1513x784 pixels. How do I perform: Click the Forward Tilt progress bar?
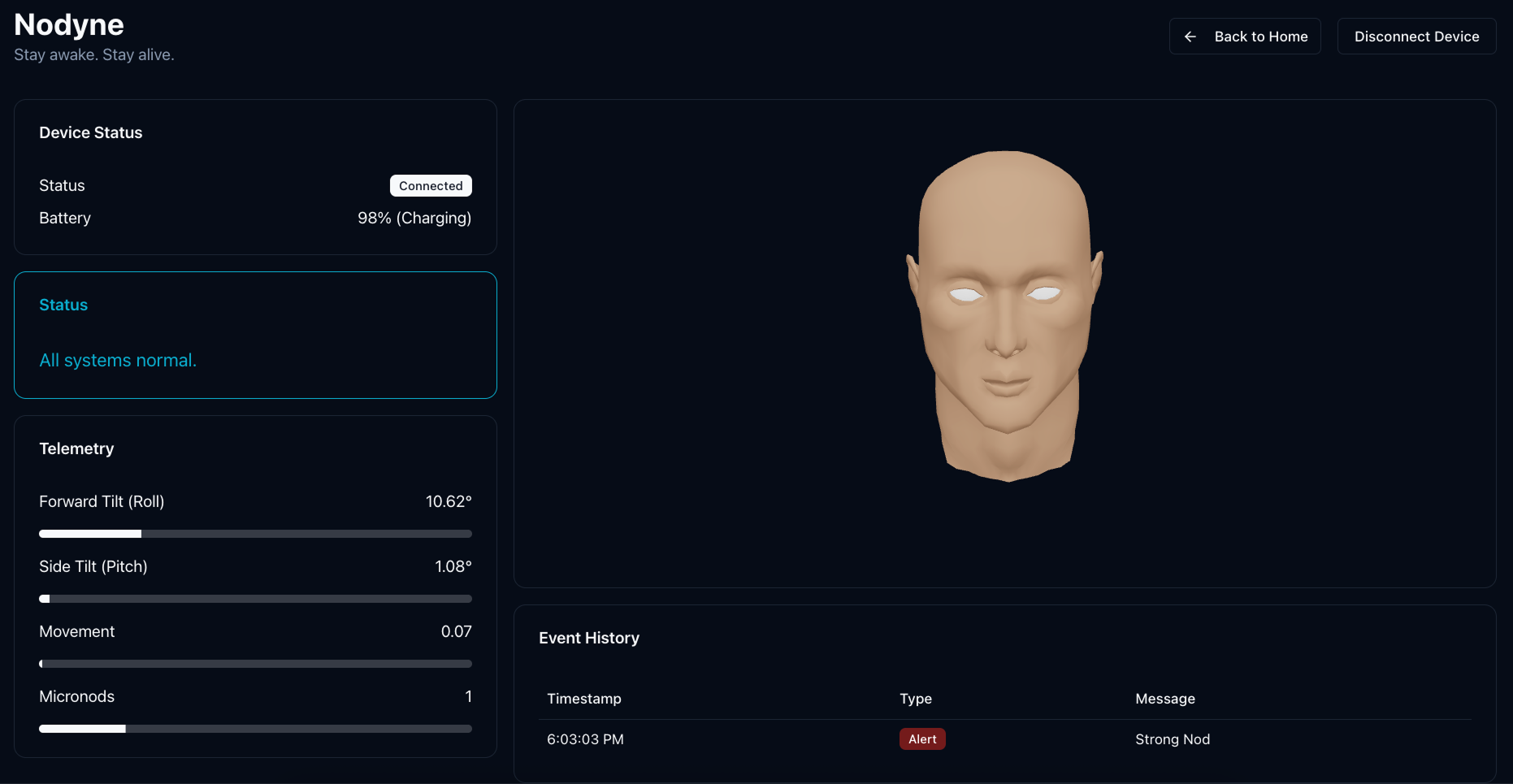tap(255, 534)
